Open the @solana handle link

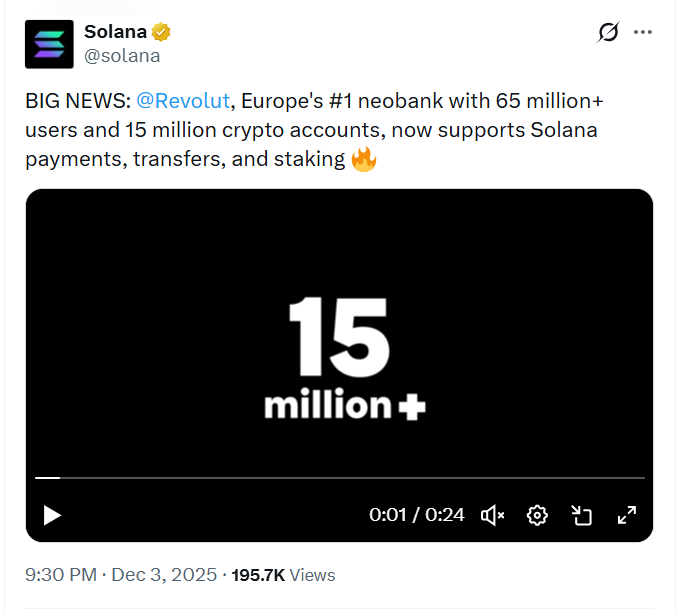coord(122,56)
